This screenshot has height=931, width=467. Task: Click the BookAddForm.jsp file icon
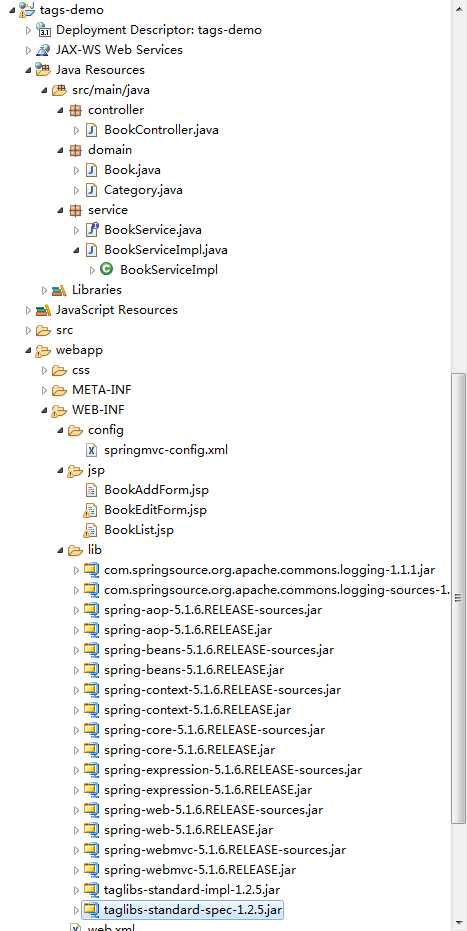click(91, 490)
